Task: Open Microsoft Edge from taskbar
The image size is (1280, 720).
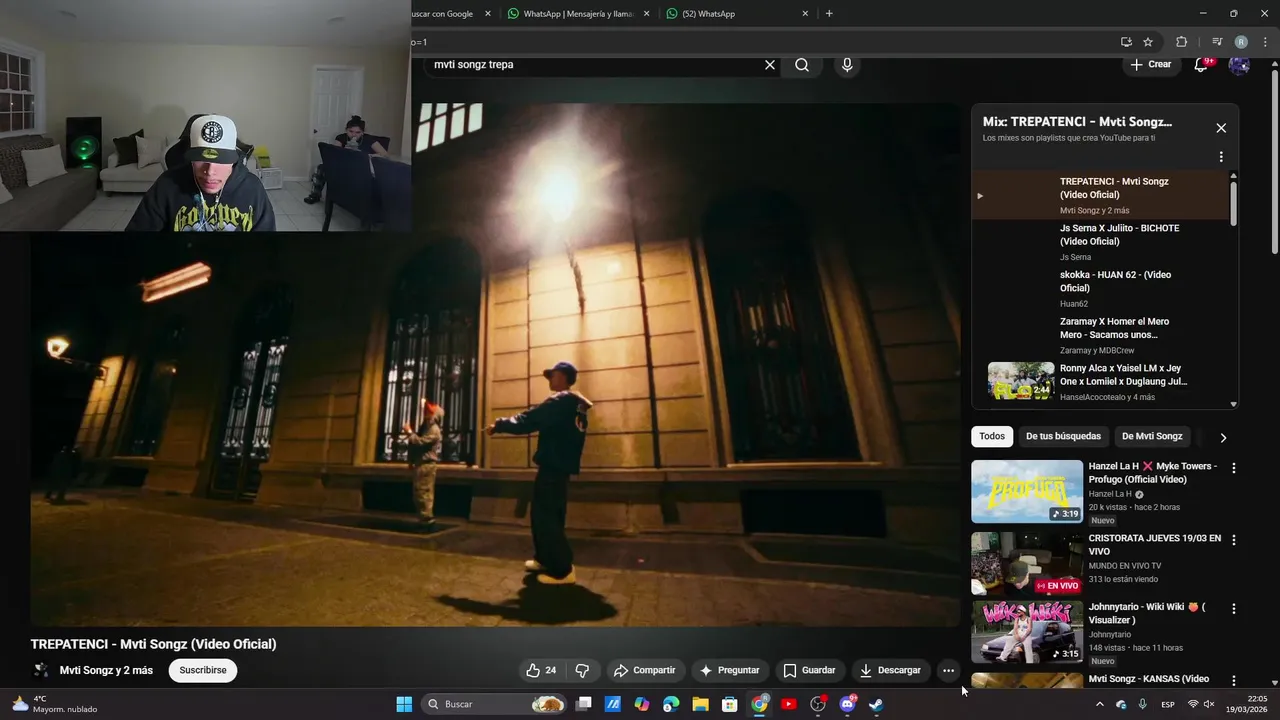Action: click(x=671, y=704)
